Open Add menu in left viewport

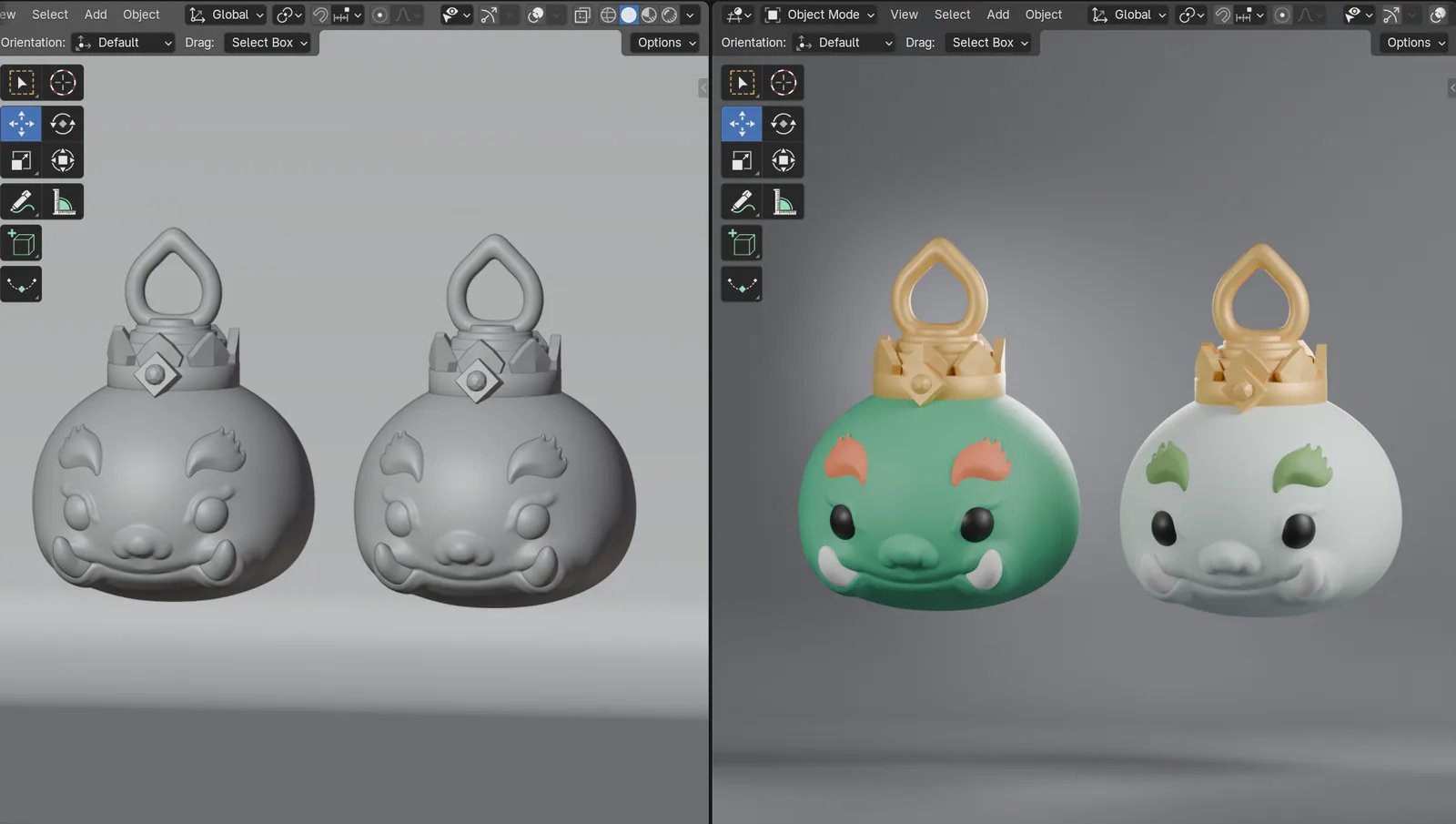[x=96, y=15]
